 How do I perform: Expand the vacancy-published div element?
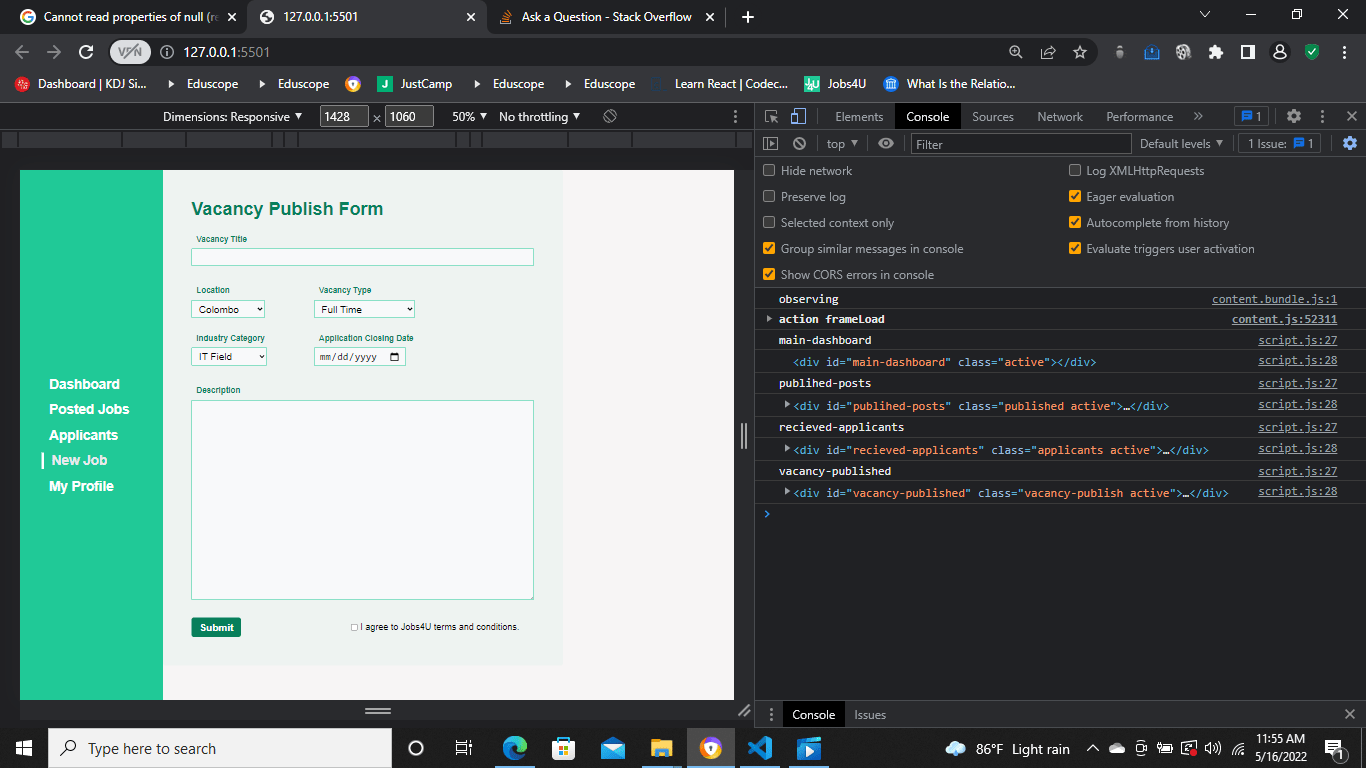coord(788,492)
